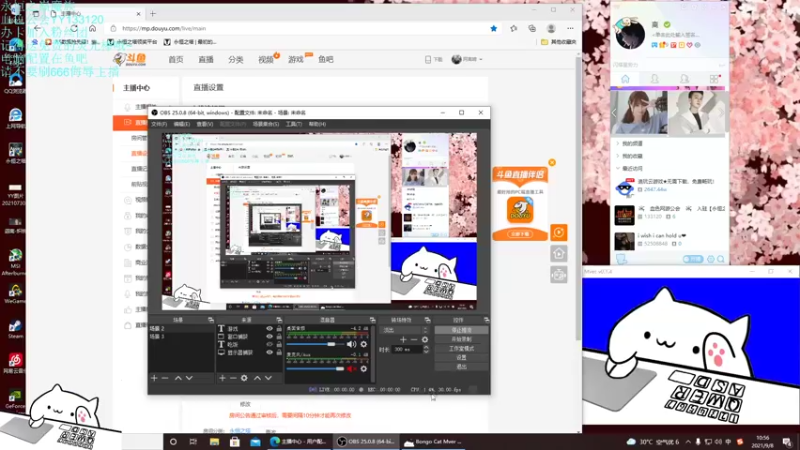Image resolution: width=800 pixels, height=450 pixels.
Task: Open 设置 from OBS controls
Action: coord(461,358)
